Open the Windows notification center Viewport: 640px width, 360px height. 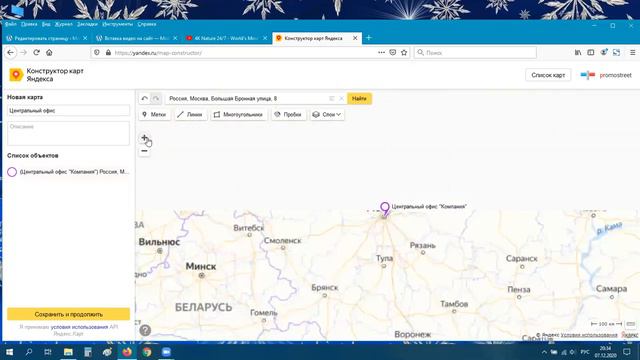(627, 352)
